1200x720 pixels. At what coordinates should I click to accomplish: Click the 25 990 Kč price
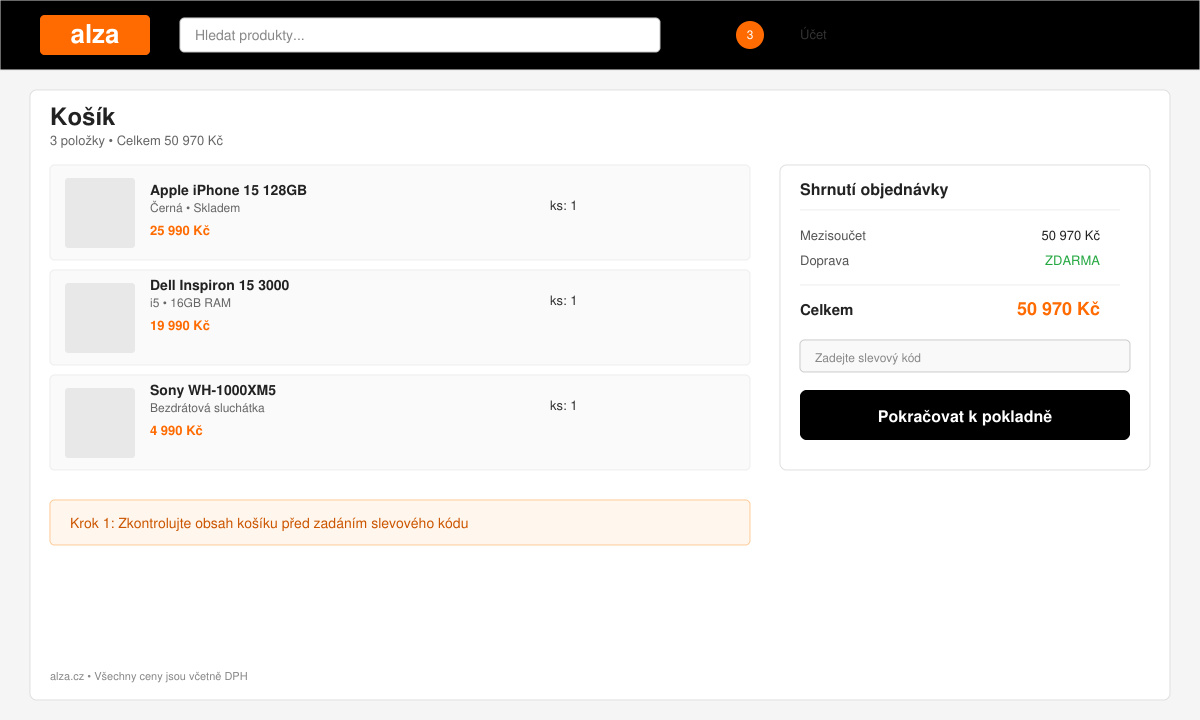(x=180, y=231)
